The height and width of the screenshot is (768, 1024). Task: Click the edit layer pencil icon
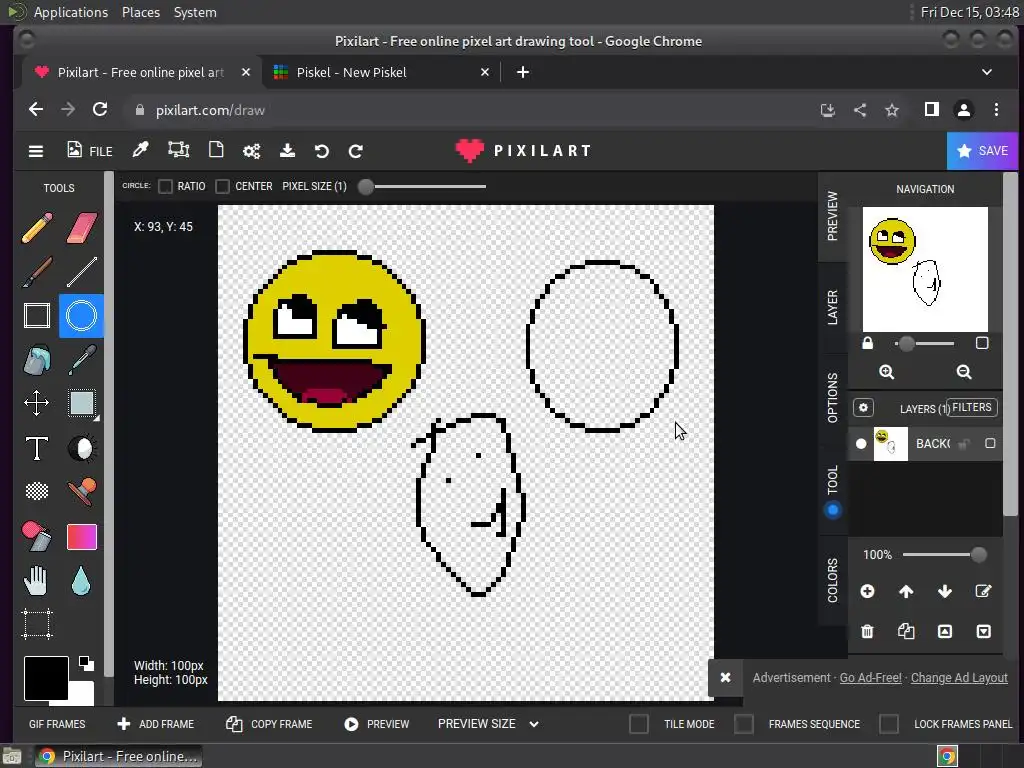[x=983, y=591]
